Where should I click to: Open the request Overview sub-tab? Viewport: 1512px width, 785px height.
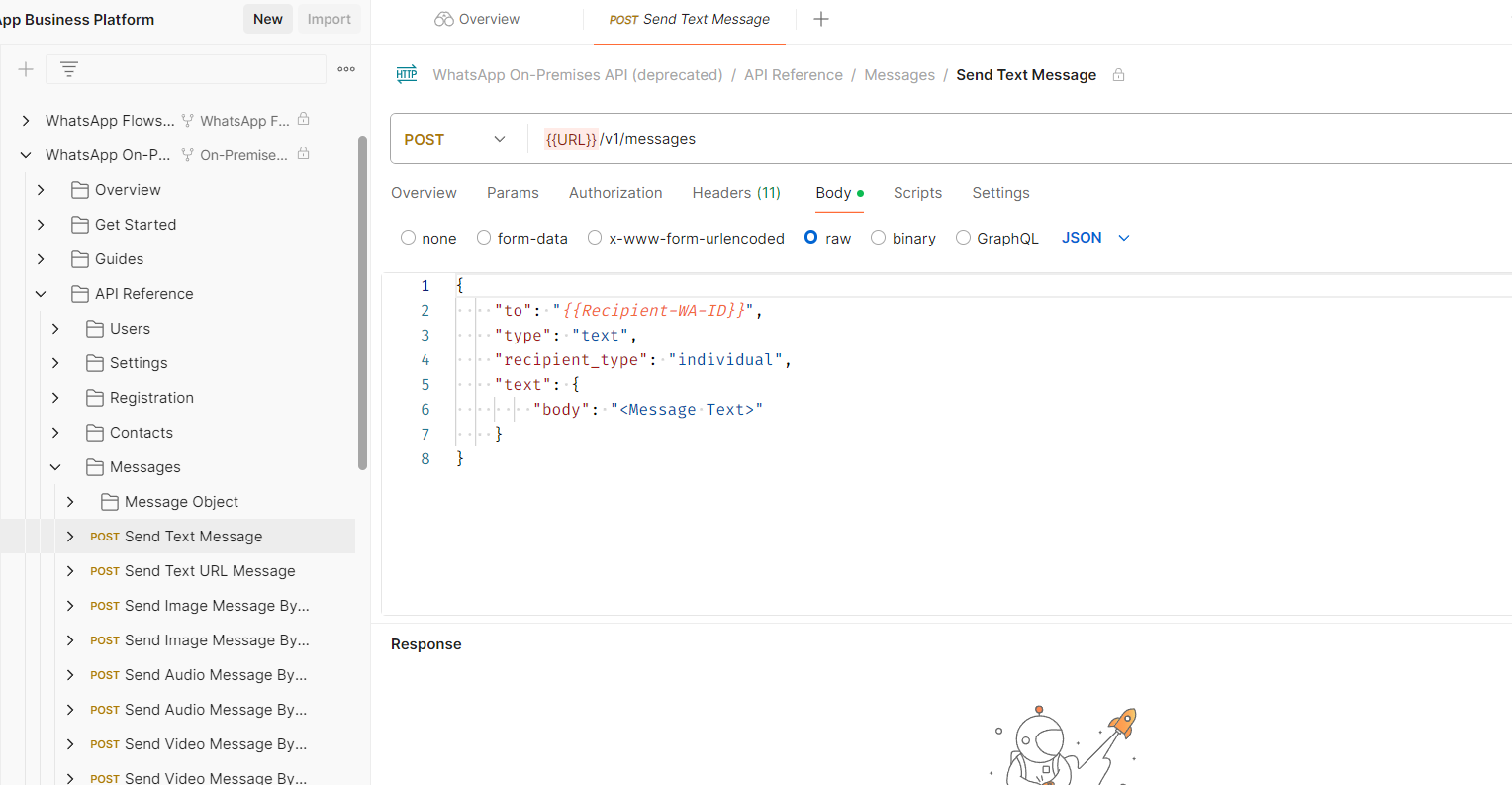click(x=424, y=193)
